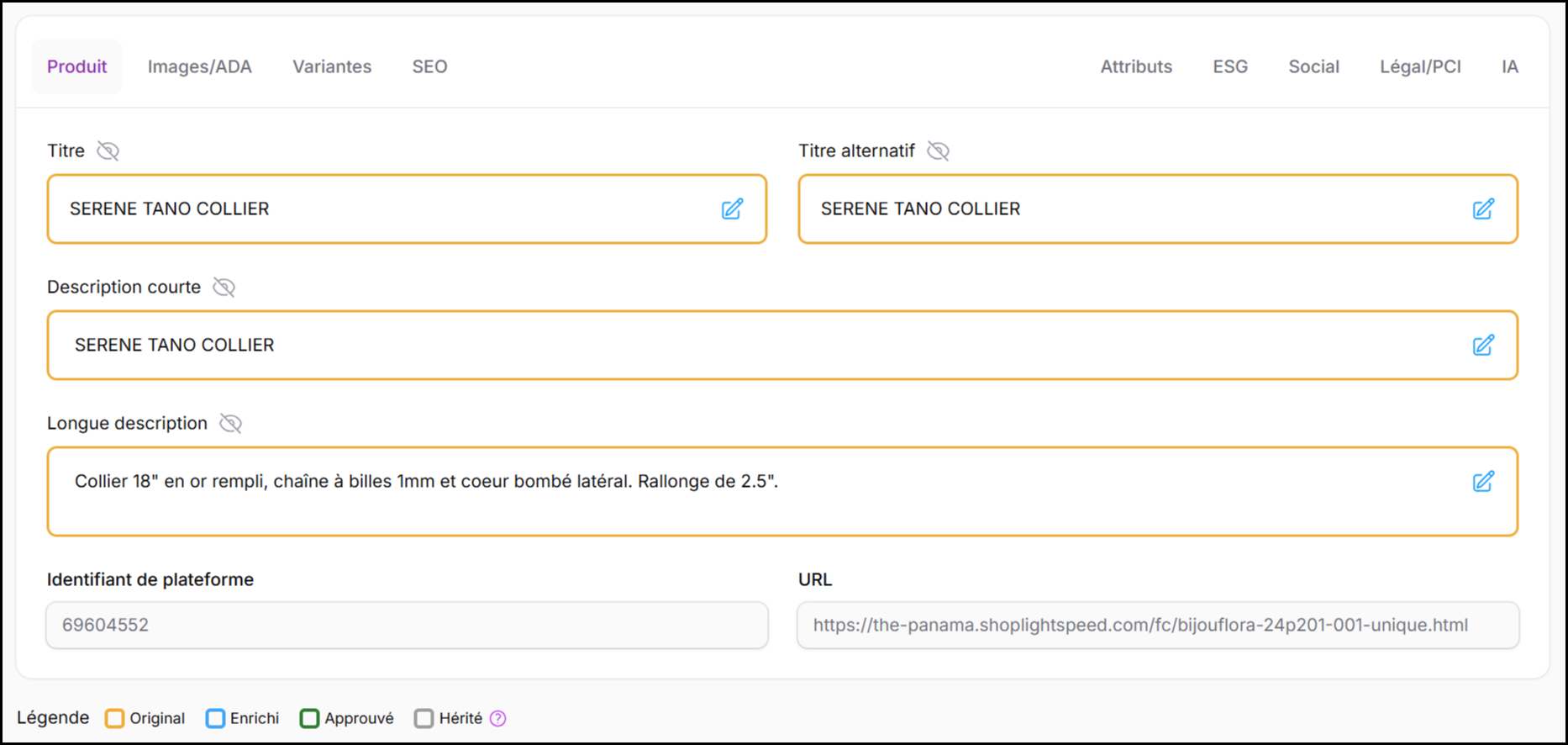Switch to the Images/ADA tab
The width and height of the screenshot is (1568, 745).
[199, 67]
